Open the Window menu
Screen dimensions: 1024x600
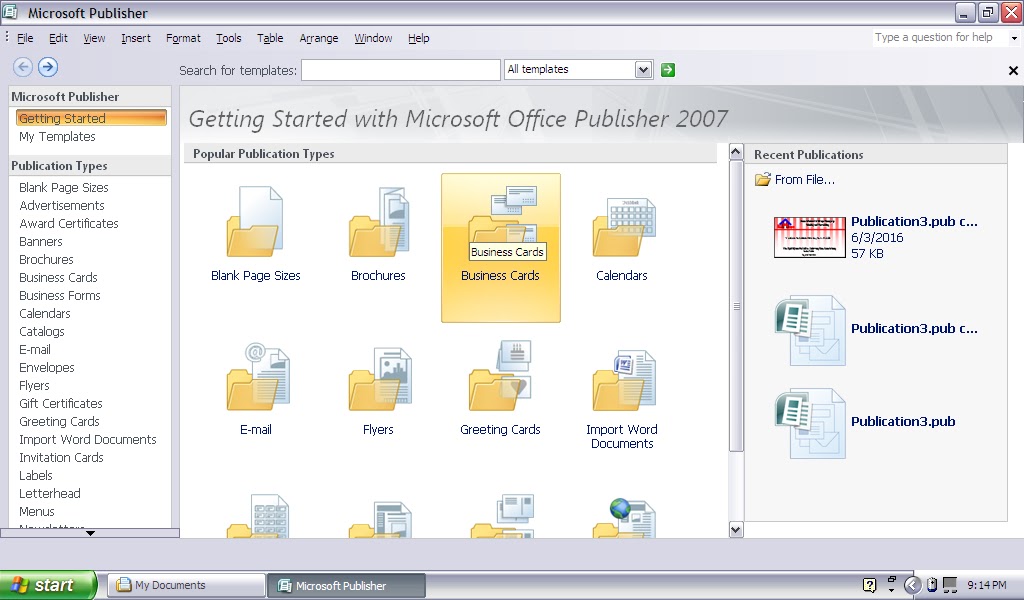(373, 38)
